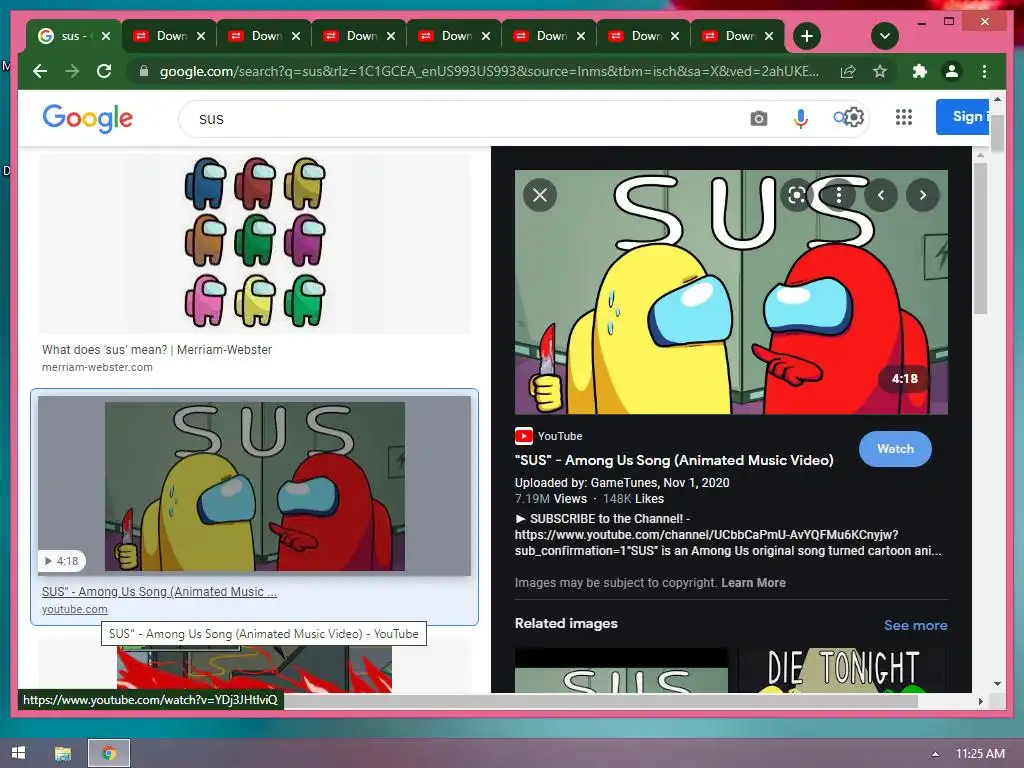This screenshot has height=768, width=1024.
Task: Click the Google logo
Action: coord(88,118)
